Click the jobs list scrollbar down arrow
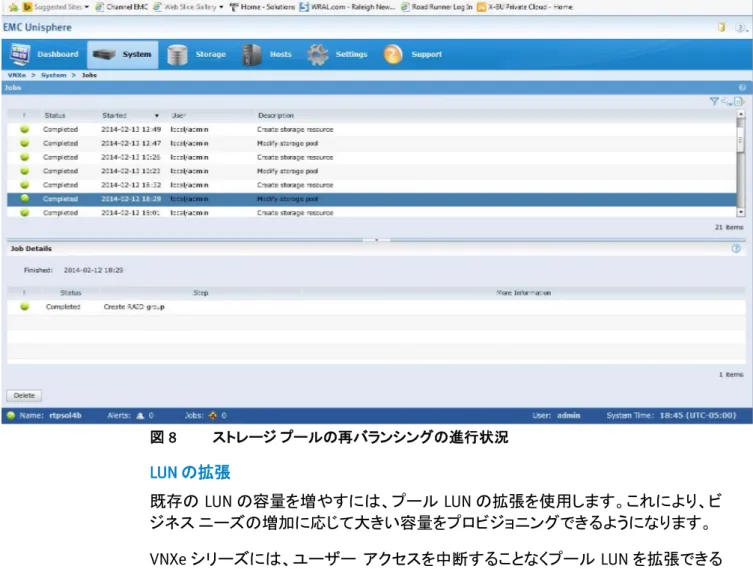 click(x=741, y=212)
